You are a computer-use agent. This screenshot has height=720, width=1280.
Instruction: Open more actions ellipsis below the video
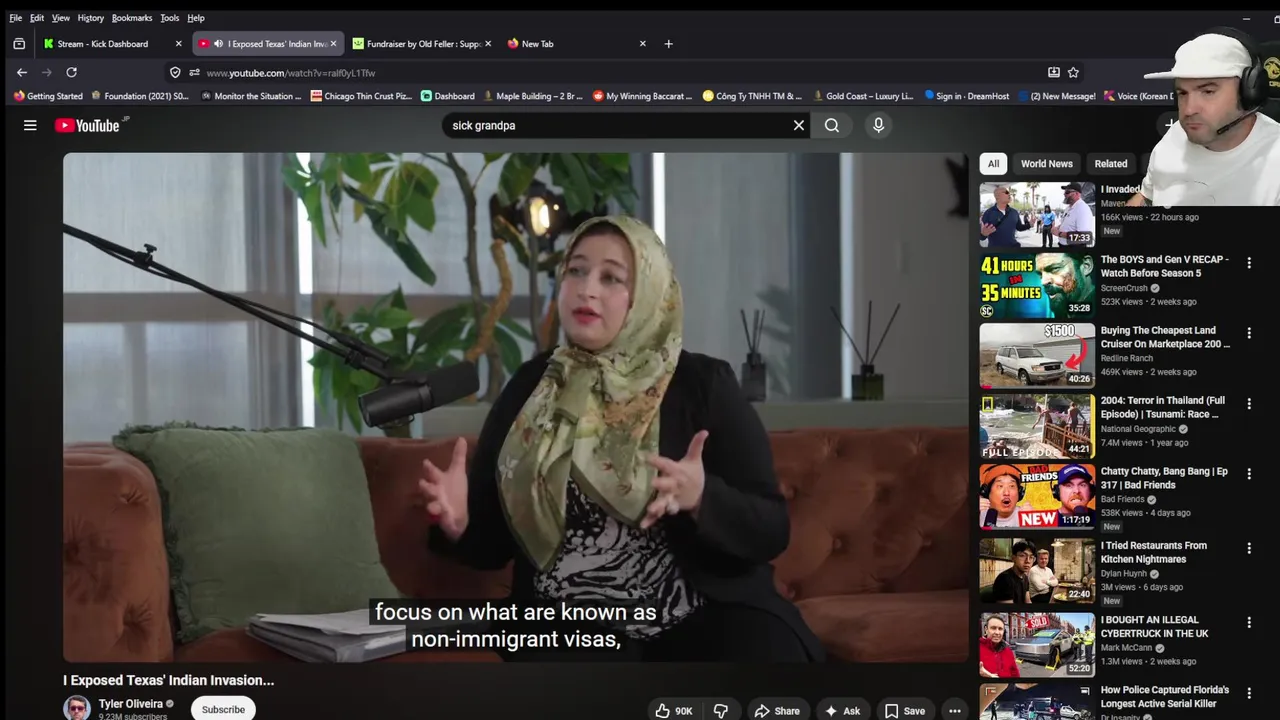point(955,711)
